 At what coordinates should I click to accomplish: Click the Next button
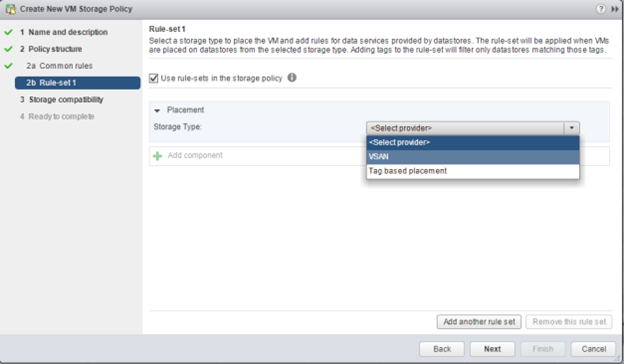[492, 349]
